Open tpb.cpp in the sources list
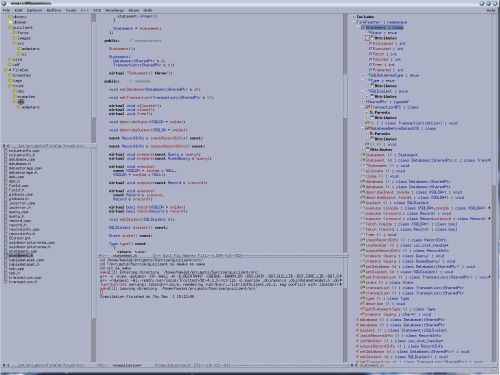The width and height of the screenshot is (500, 375). [16, 269]
